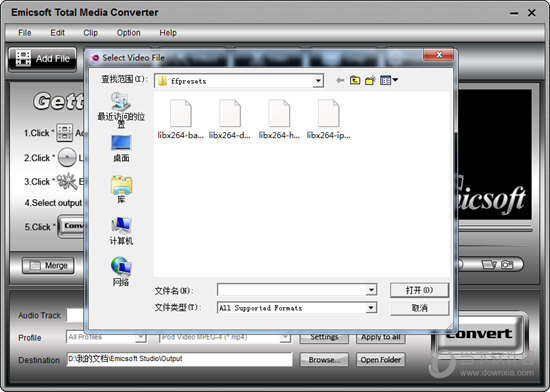Select the libx264-h... file
The image size is (550, 392).
(x=279, y=120)
